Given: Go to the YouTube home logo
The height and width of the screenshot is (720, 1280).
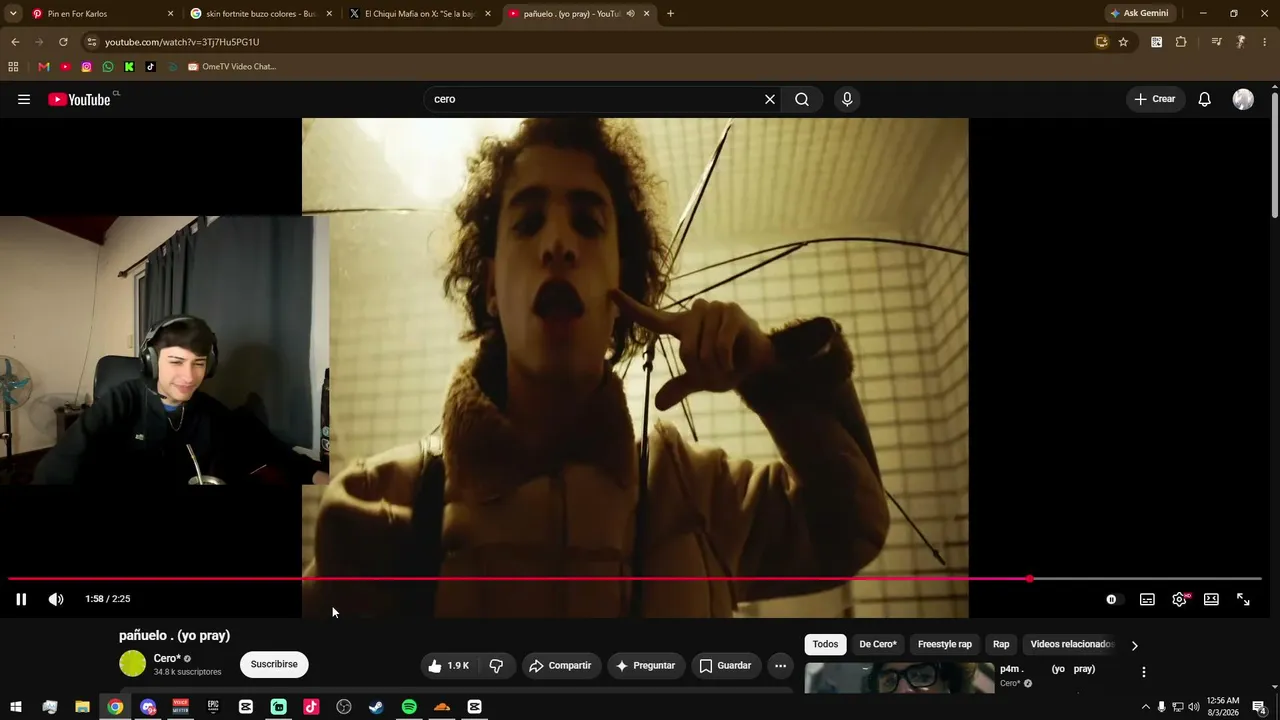Looking at the screenshot, I should point(79,99).
